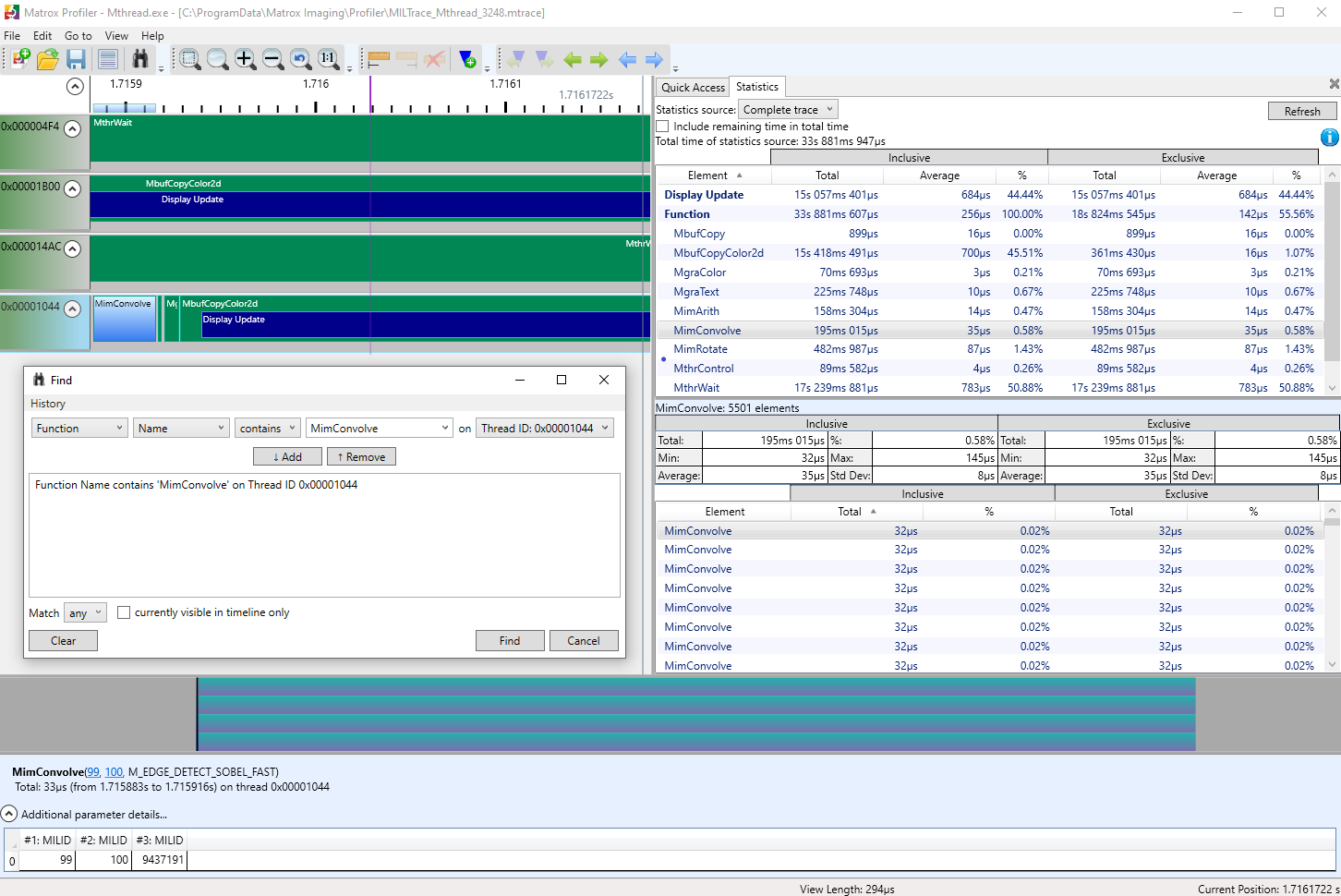Reset zoom to 1:1
This screenshot has width=1341, height=896.
(328, 59)
